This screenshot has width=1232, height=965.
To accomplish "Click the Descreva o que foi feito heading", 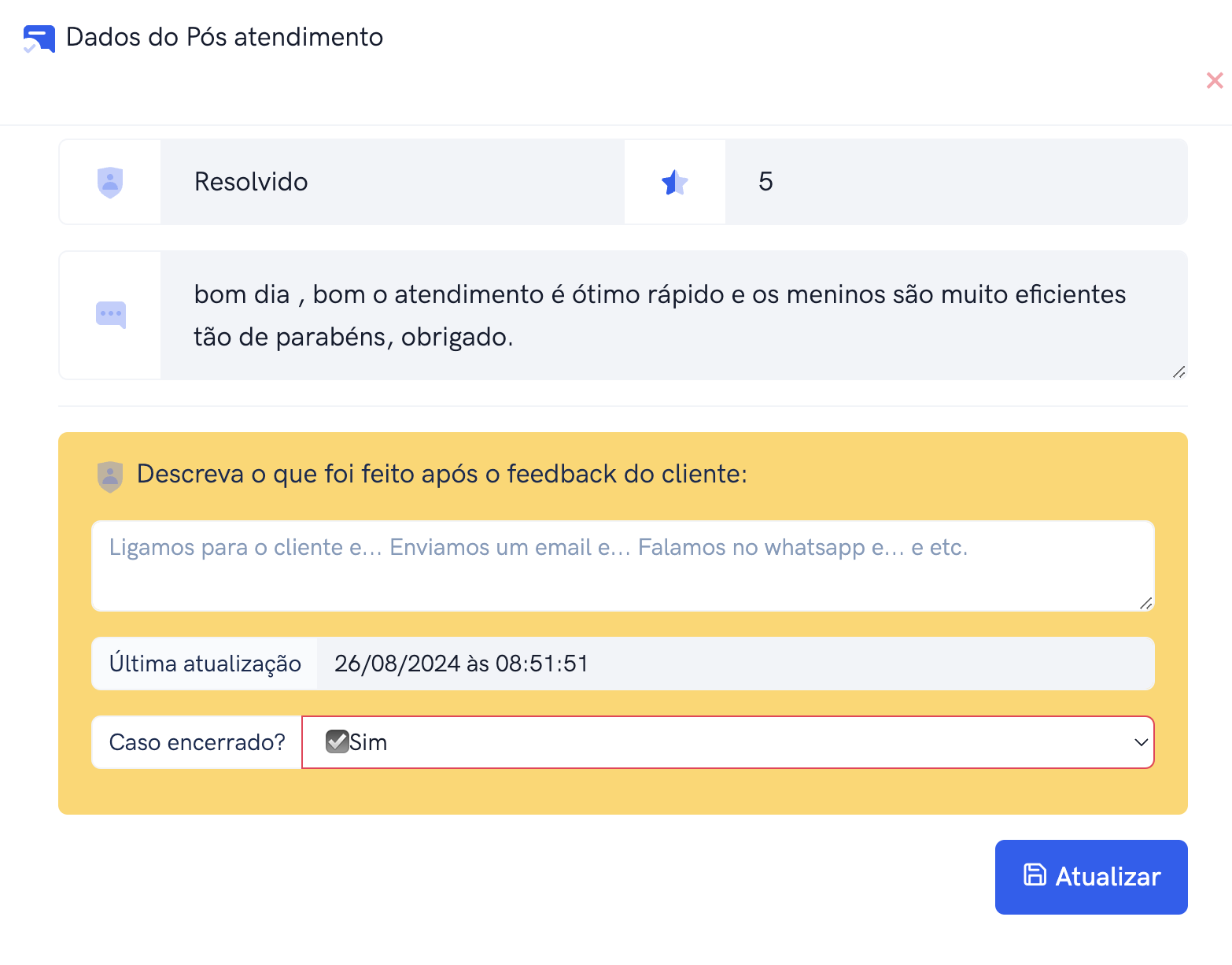I will [x=442, y=474].
